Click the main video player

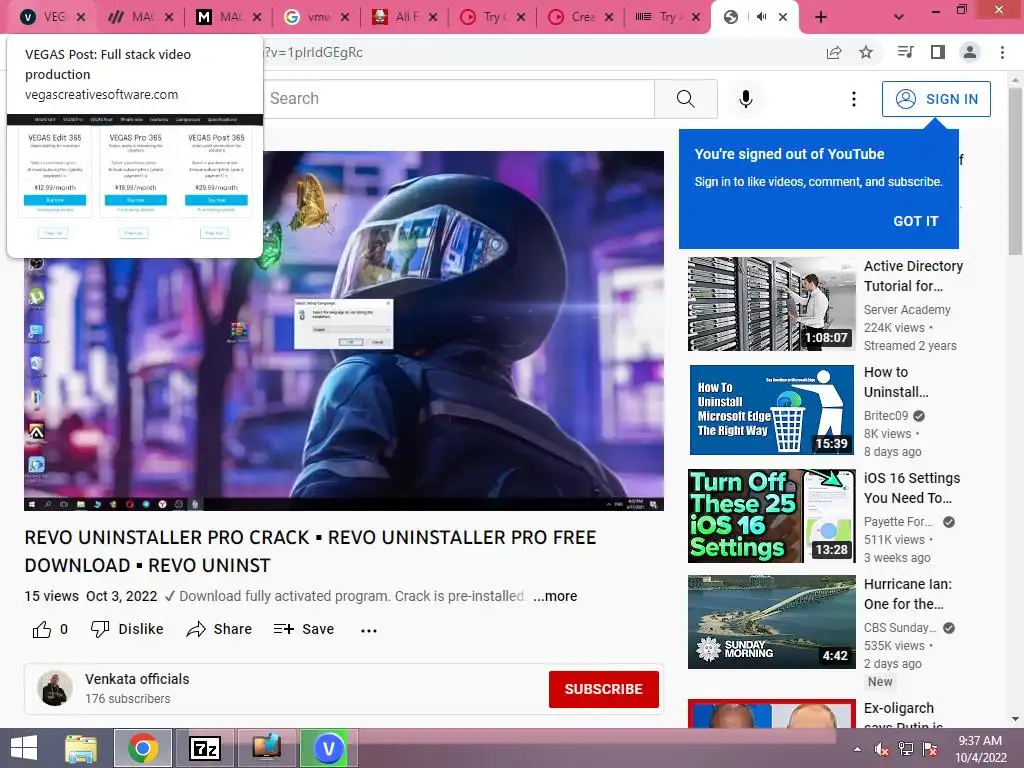click(x=344, y=330)
